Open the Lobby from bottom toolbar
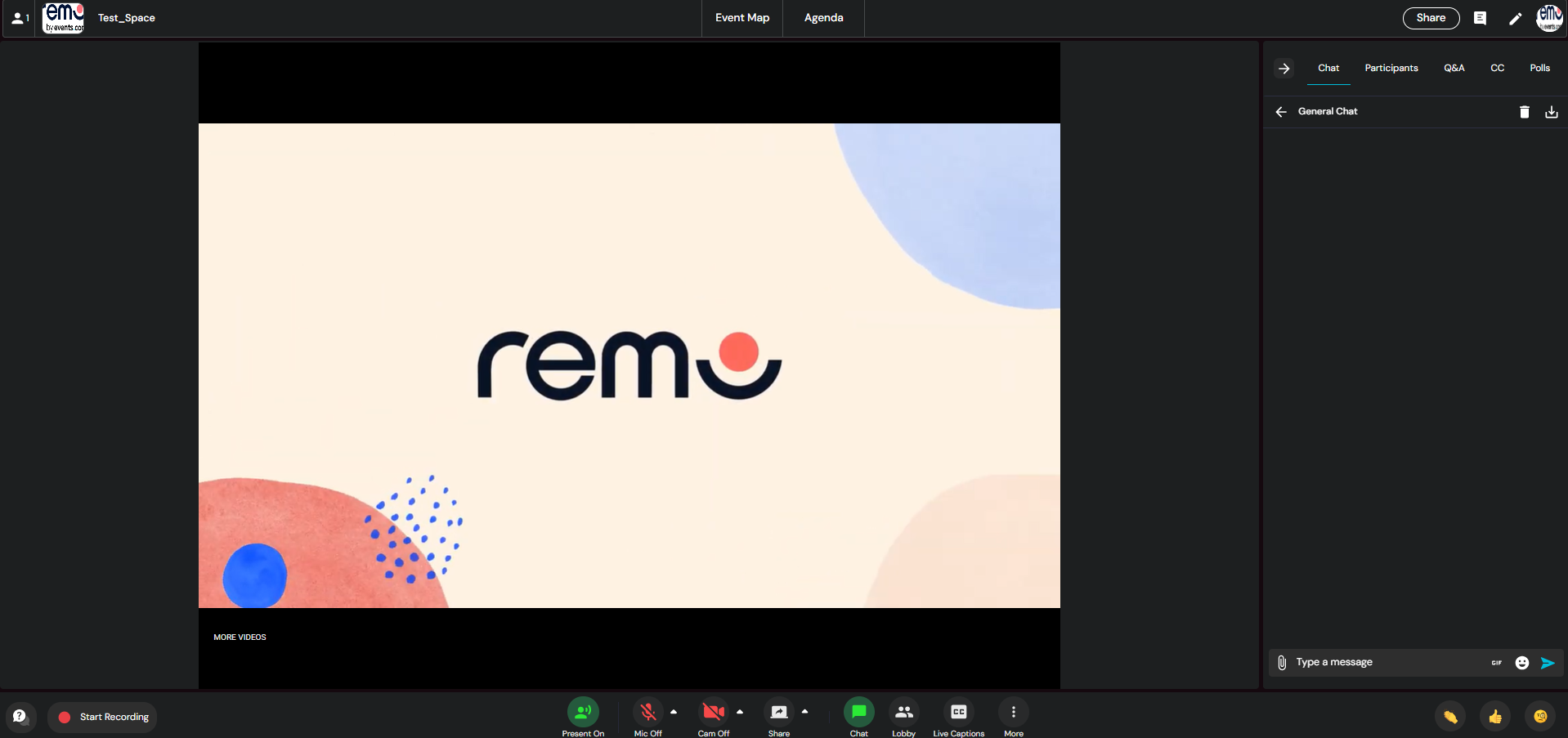The height and width of the screenshot is (738, 1568). pos(903,713)
